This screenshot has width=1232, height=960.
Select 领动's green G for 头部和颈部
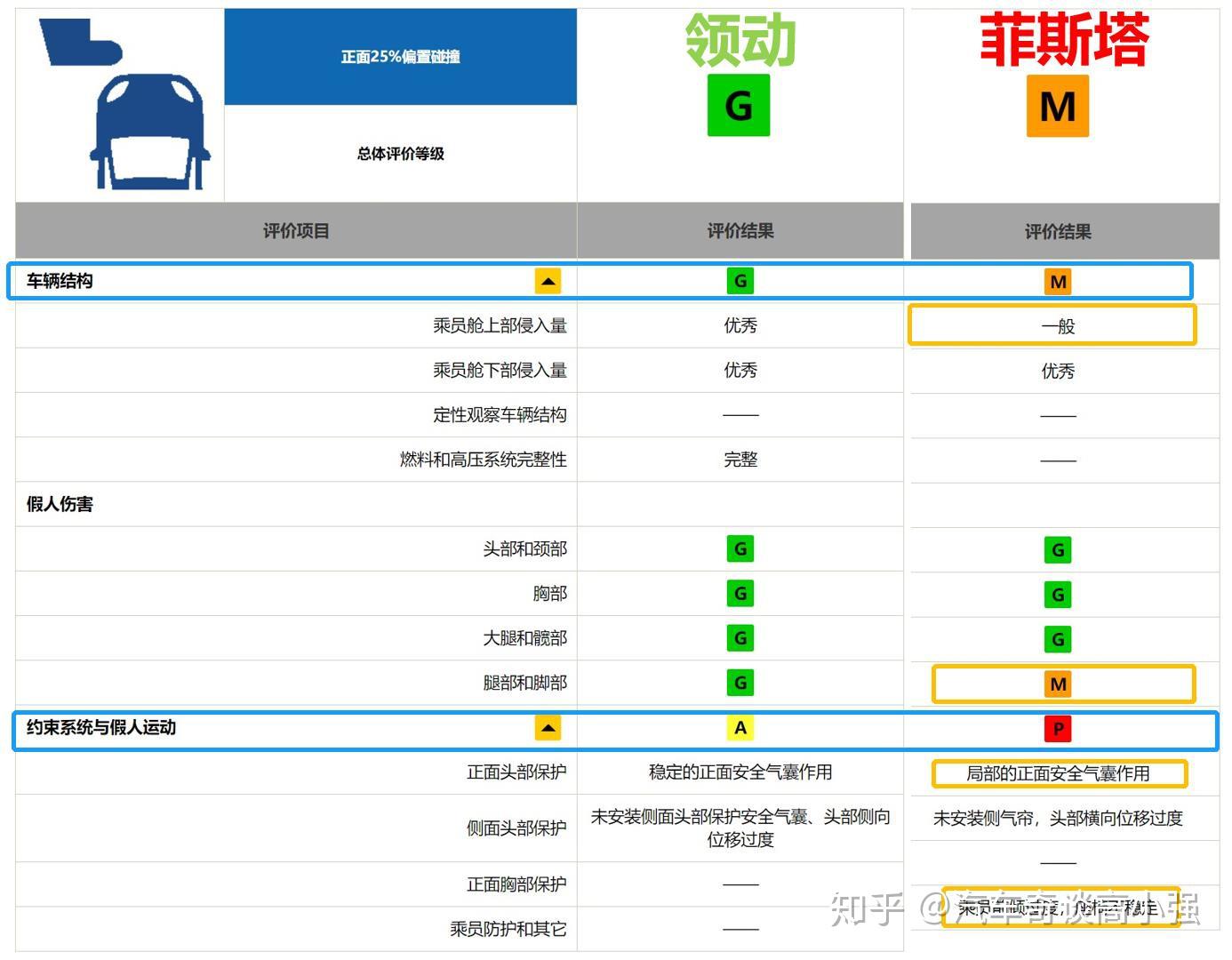coord(740,548)
